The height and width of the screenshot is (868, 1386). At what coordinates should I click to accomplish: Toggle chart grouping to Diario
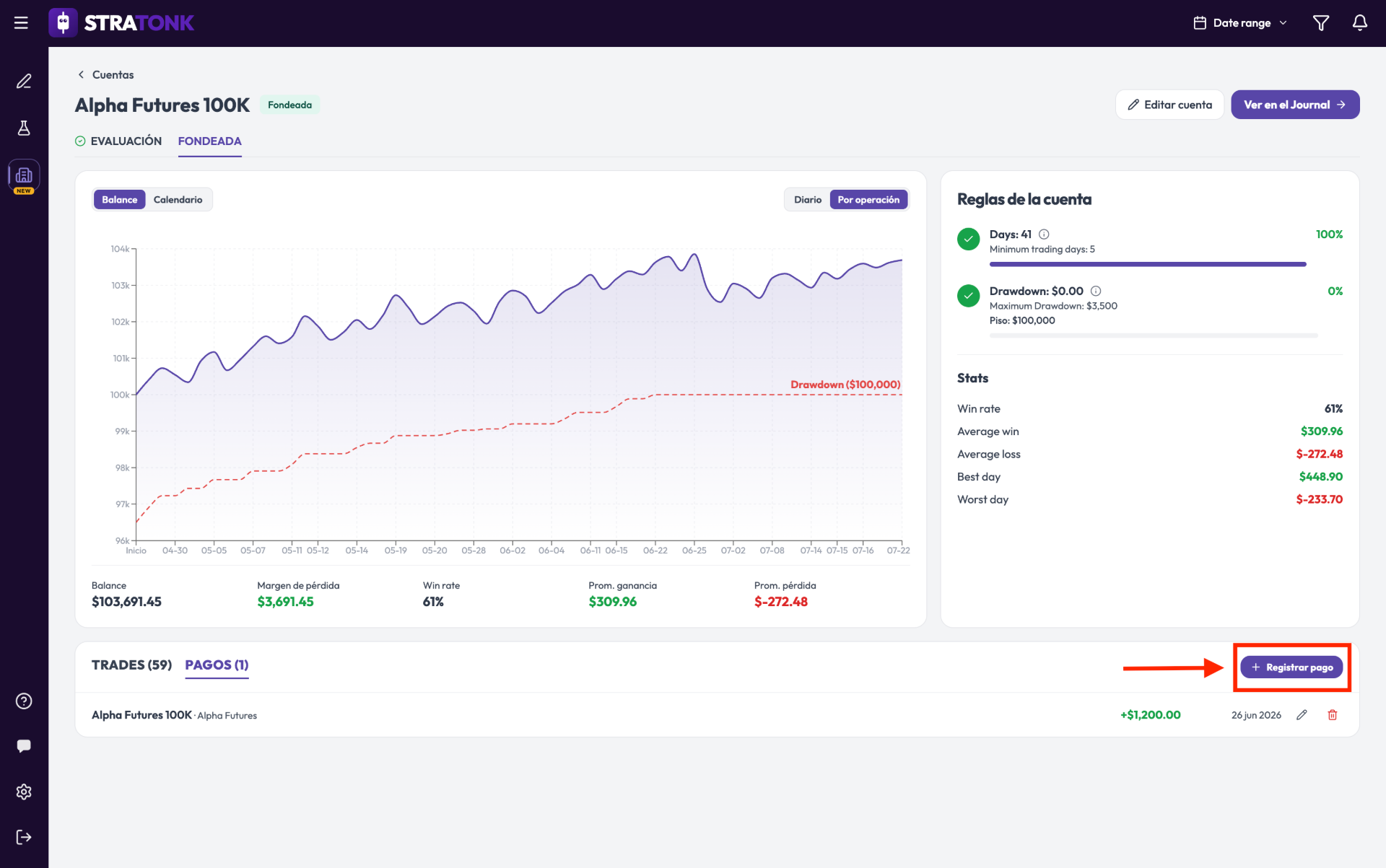point(808,200)
